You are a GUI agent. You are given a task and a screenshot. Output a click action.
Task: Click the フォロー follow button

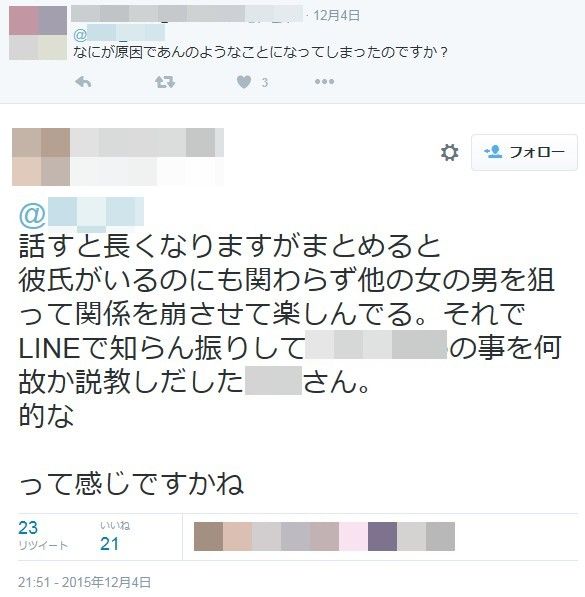[x=524, y=152]
